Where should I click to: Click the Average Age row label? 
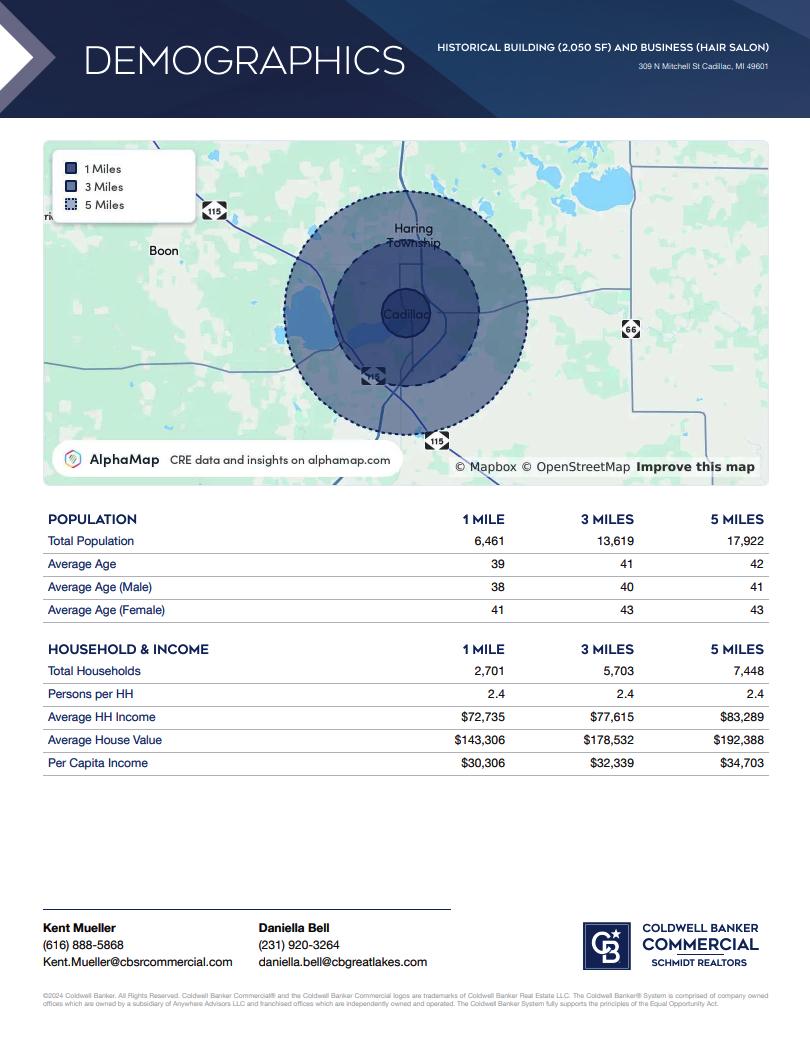point(82,564)
